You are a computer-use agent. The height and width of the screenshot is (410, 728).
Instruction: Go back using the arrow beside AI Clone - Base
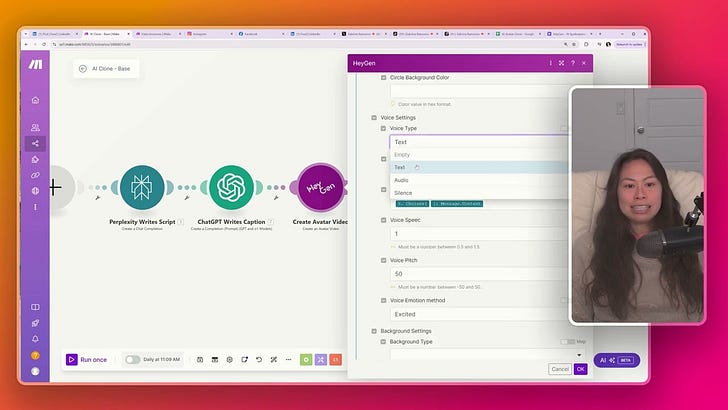(83, 69)
